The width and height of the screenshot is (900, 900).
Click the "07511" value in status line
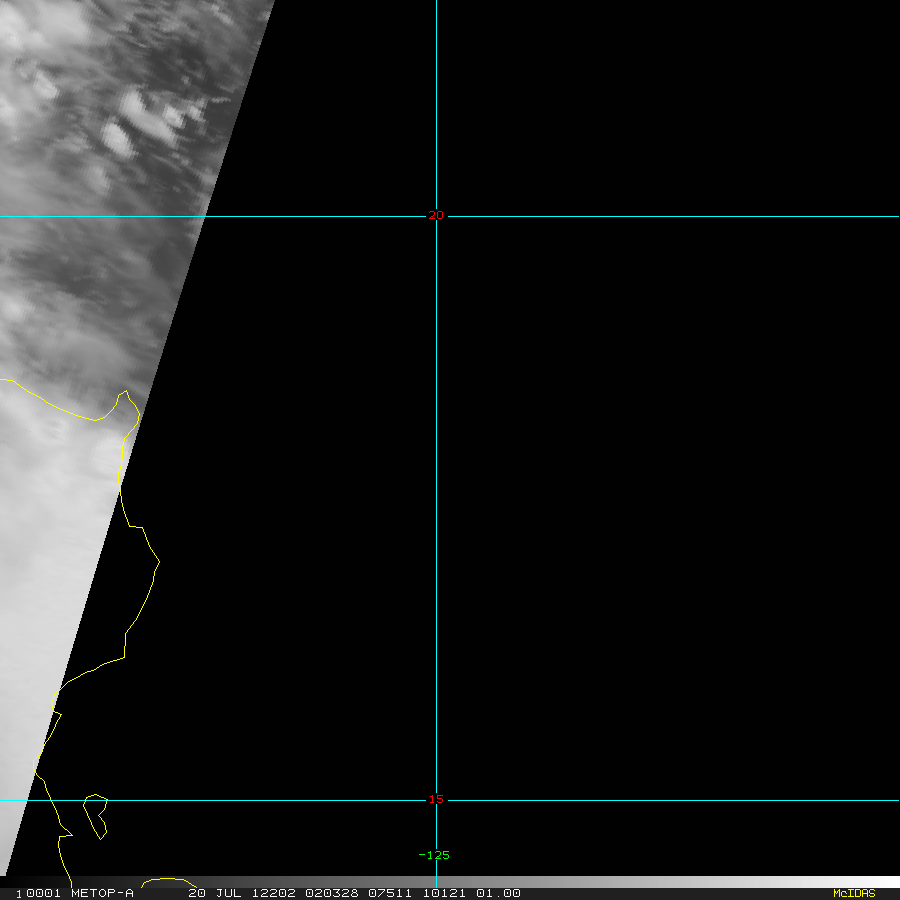pyautogui.click(x=390, y=893)
